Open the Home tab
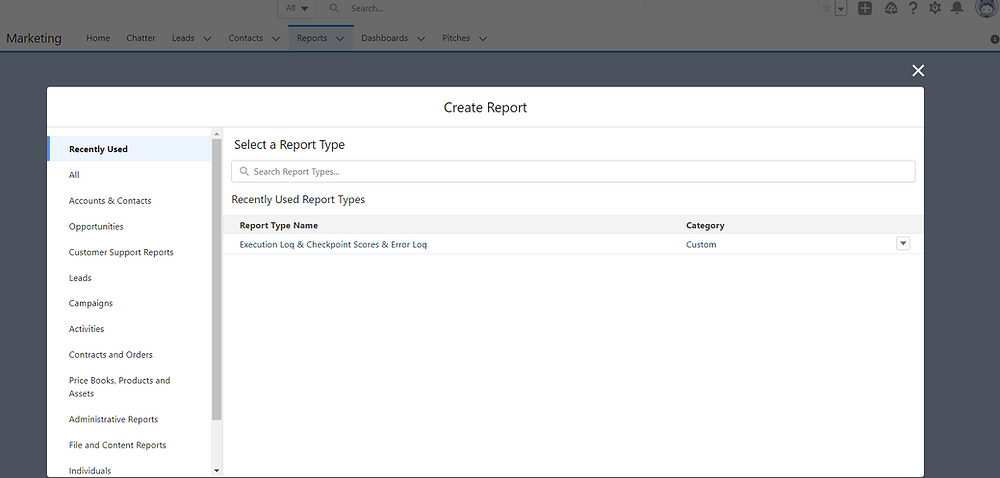The image size is (1000, 478). [98, 38]
